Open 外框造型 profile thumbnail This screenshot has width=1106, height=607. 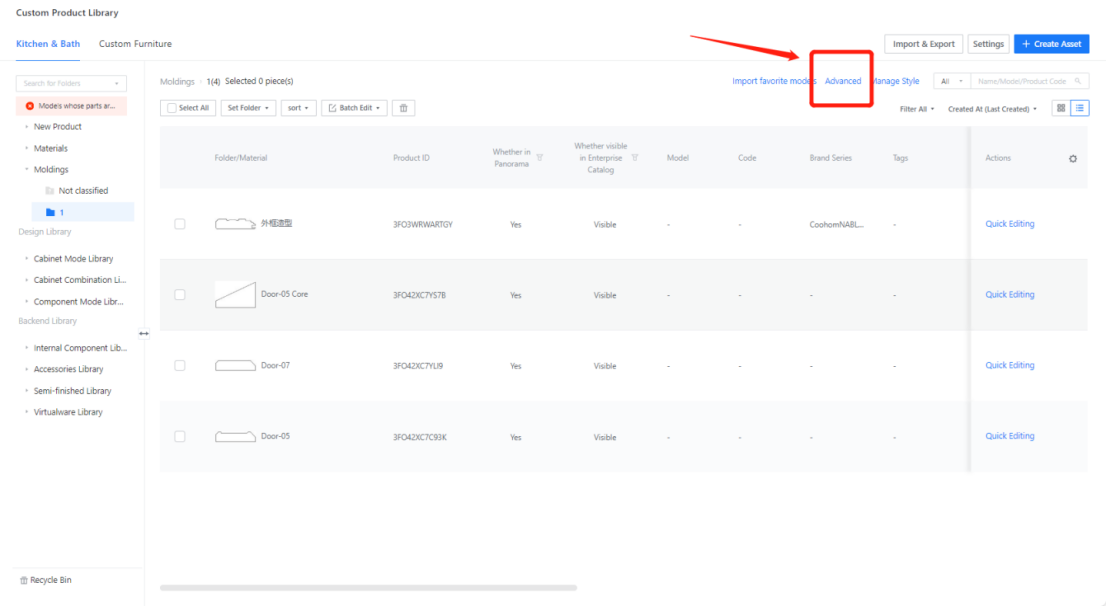235,223
